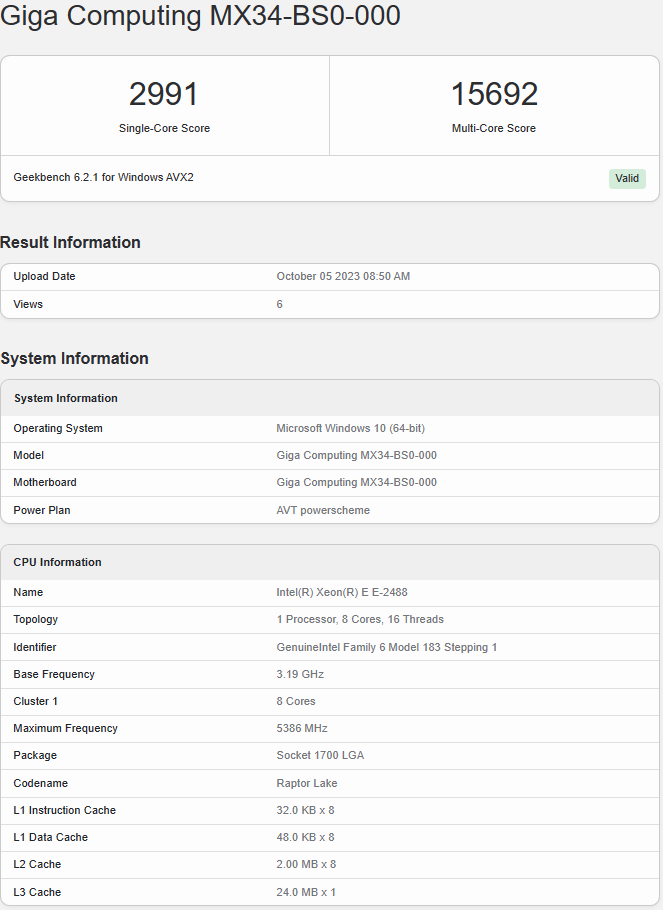
Task: Select the Geekbench 6.2.1 for Windows AVX2 text
Action: 103,177
